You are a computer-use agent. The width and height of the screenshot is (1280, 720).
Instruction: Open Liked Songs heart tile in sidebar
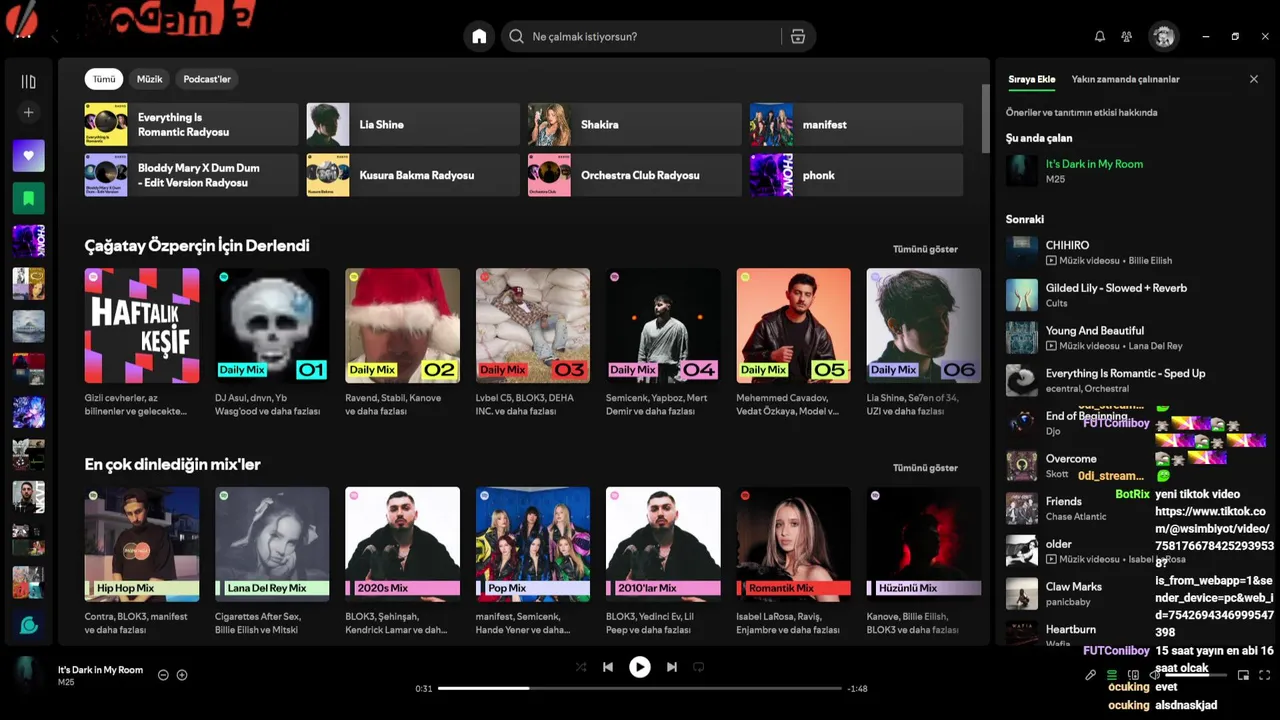(x=28, y=155)
